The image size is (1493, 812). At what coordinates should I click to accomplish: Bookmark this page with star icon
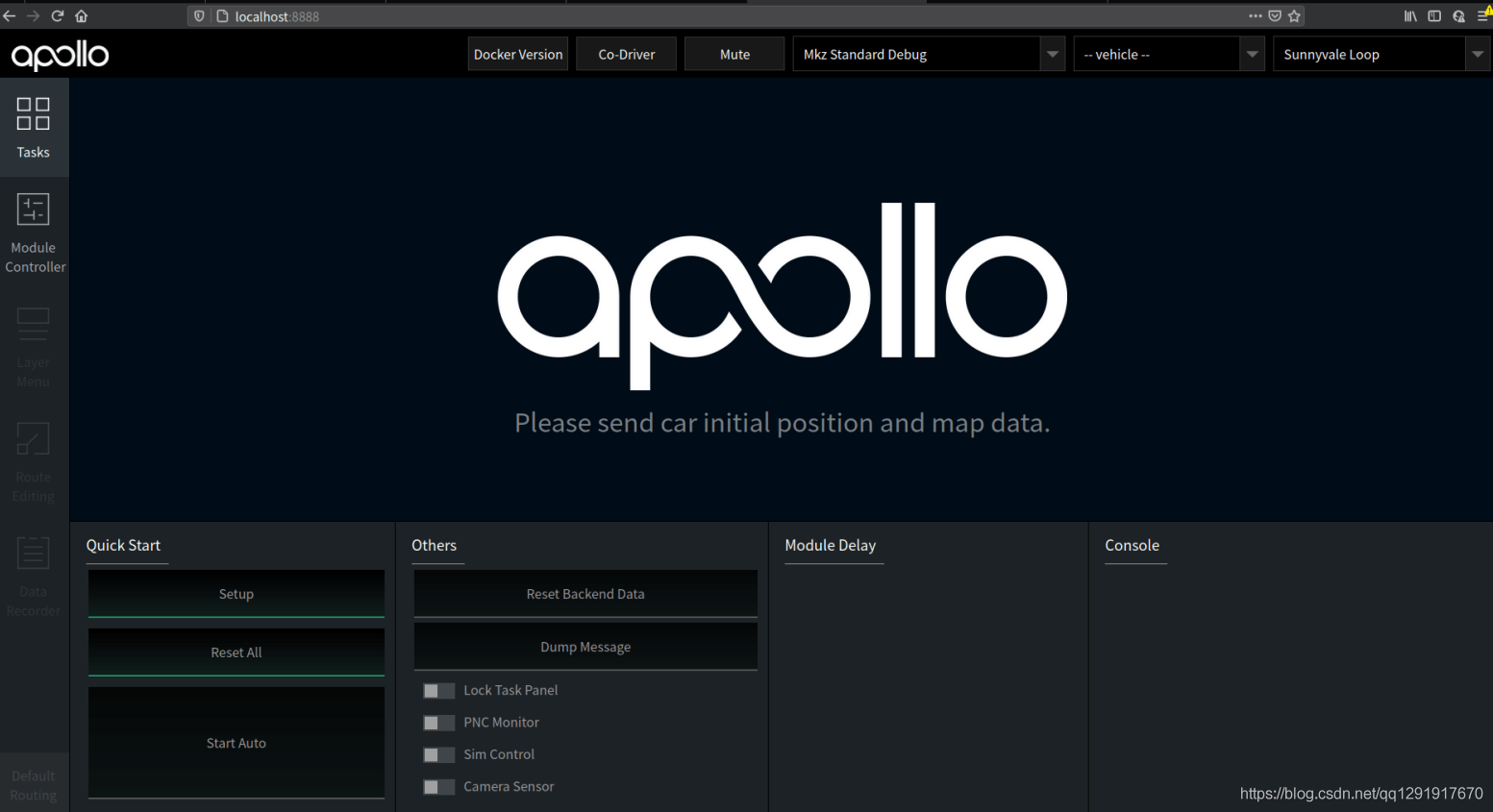(1294, 16)
